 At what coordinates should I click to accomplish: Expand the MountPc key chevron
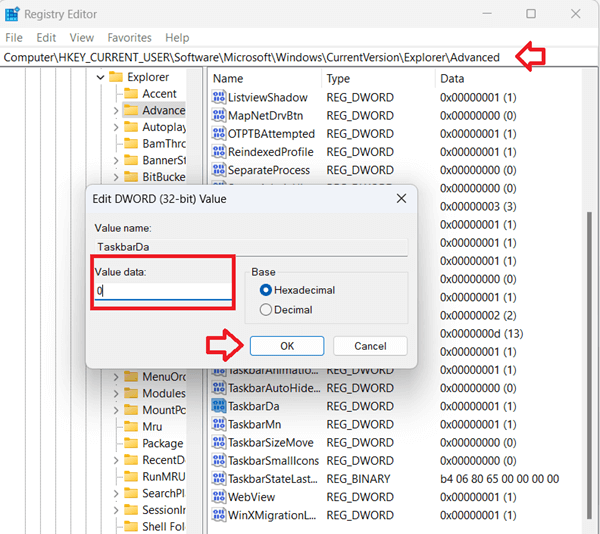coord(116,410)
